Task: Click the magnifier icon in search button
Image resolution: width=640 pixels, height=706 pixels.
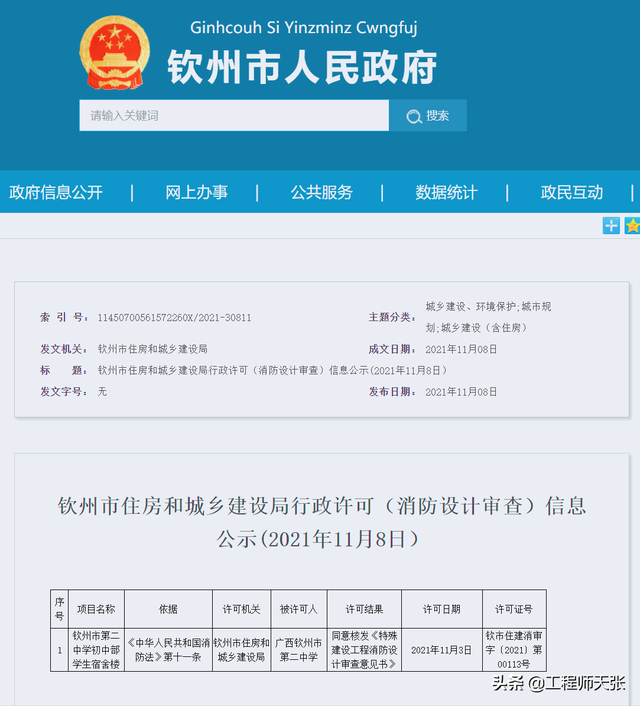Action: pyautogui.click(x=413, y=116)
